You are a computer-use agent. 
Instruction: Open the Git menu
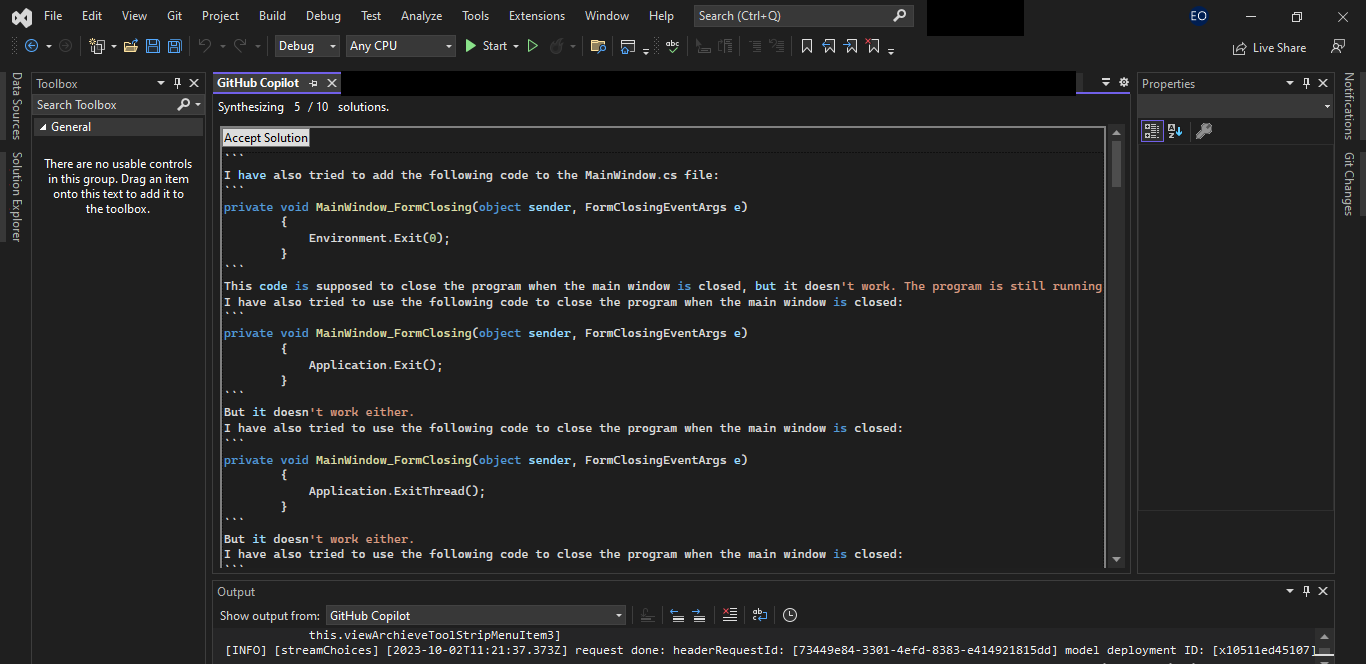point(174,16)
